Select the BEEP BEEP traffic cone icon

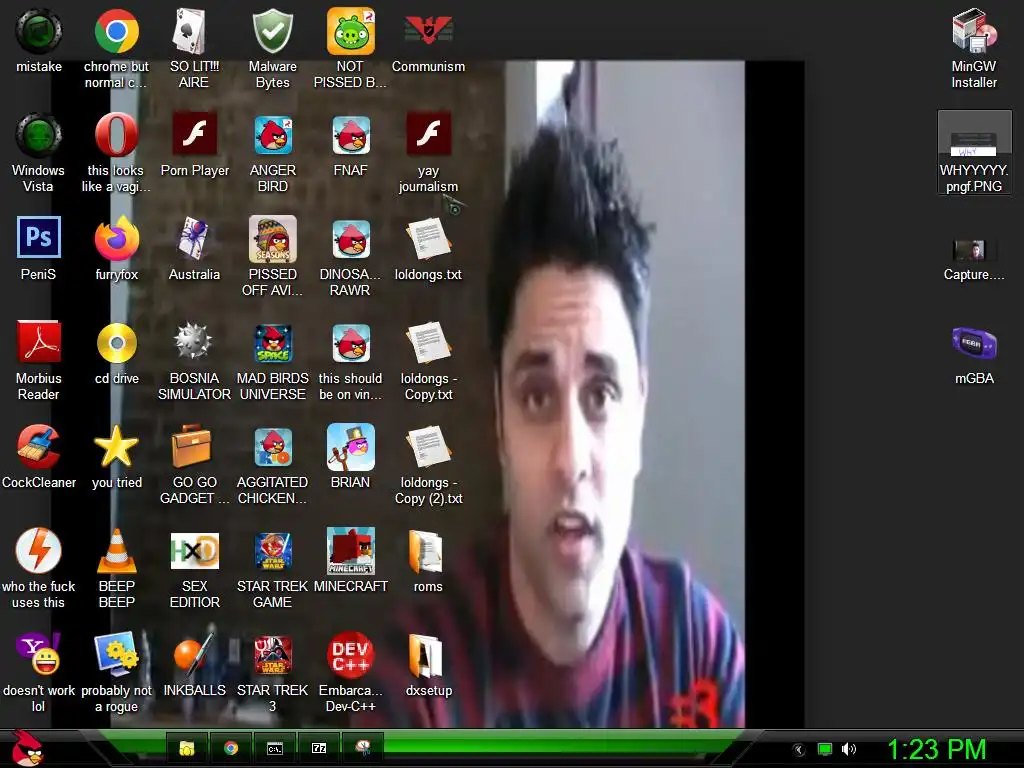click(x=116, y=551)
